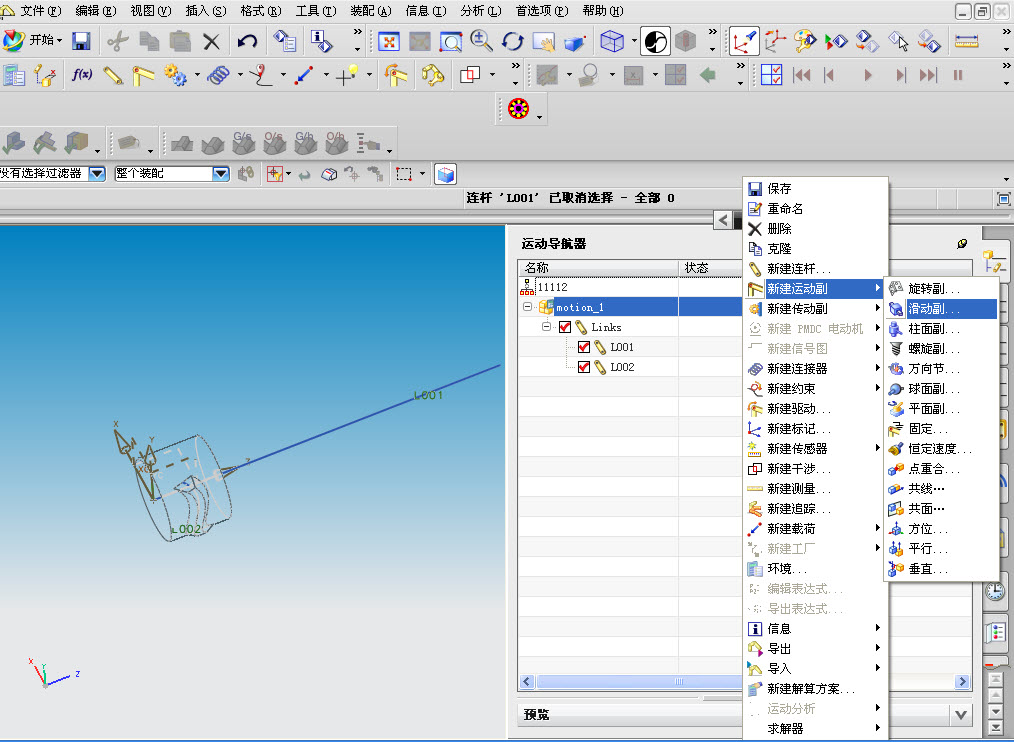Choose 球面副 joint option
The width and height of the screenshot is (1014, 742).
click(941, 389)
